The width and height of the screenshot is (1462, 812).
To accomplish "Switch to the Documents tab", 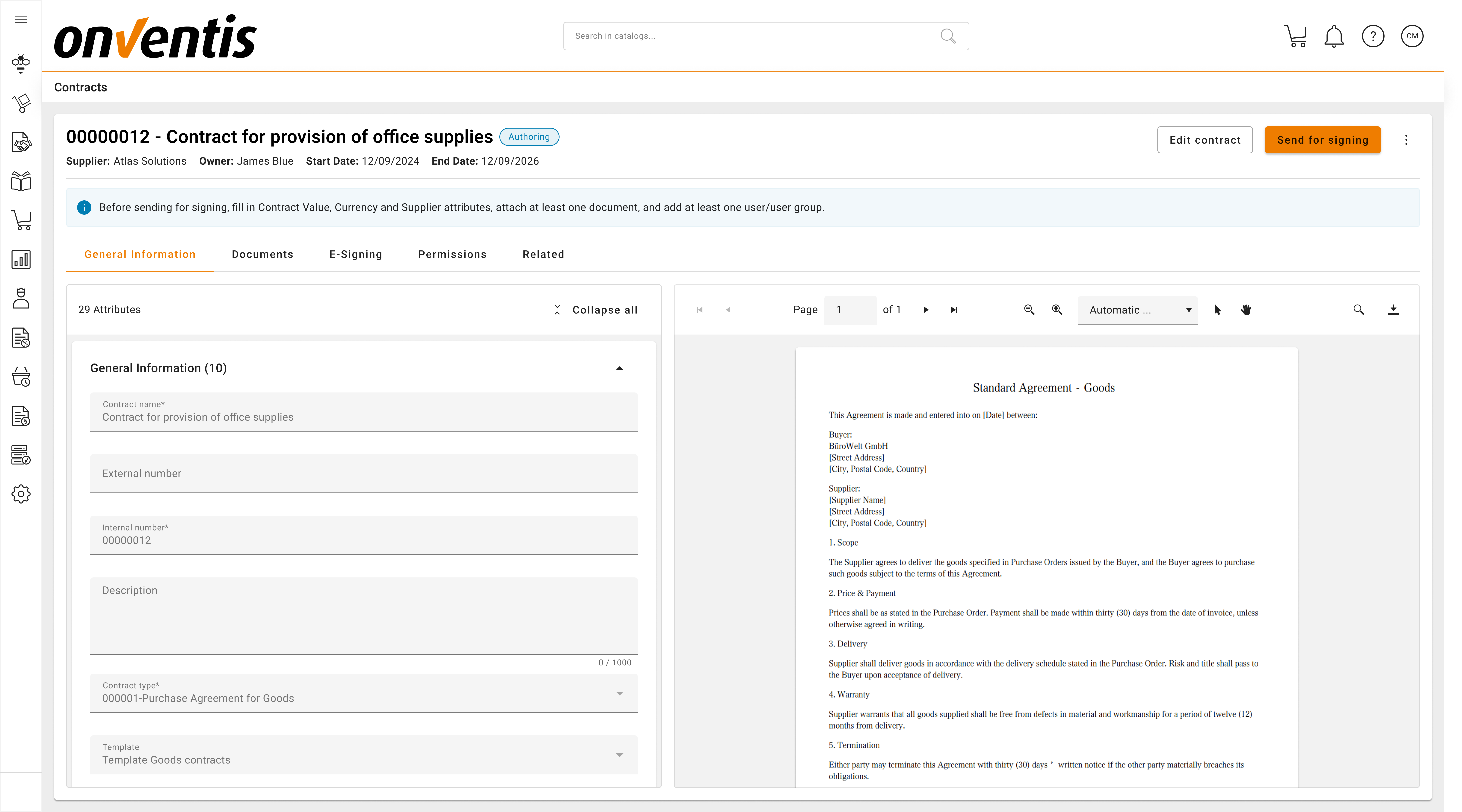I will tap(262, 254).
